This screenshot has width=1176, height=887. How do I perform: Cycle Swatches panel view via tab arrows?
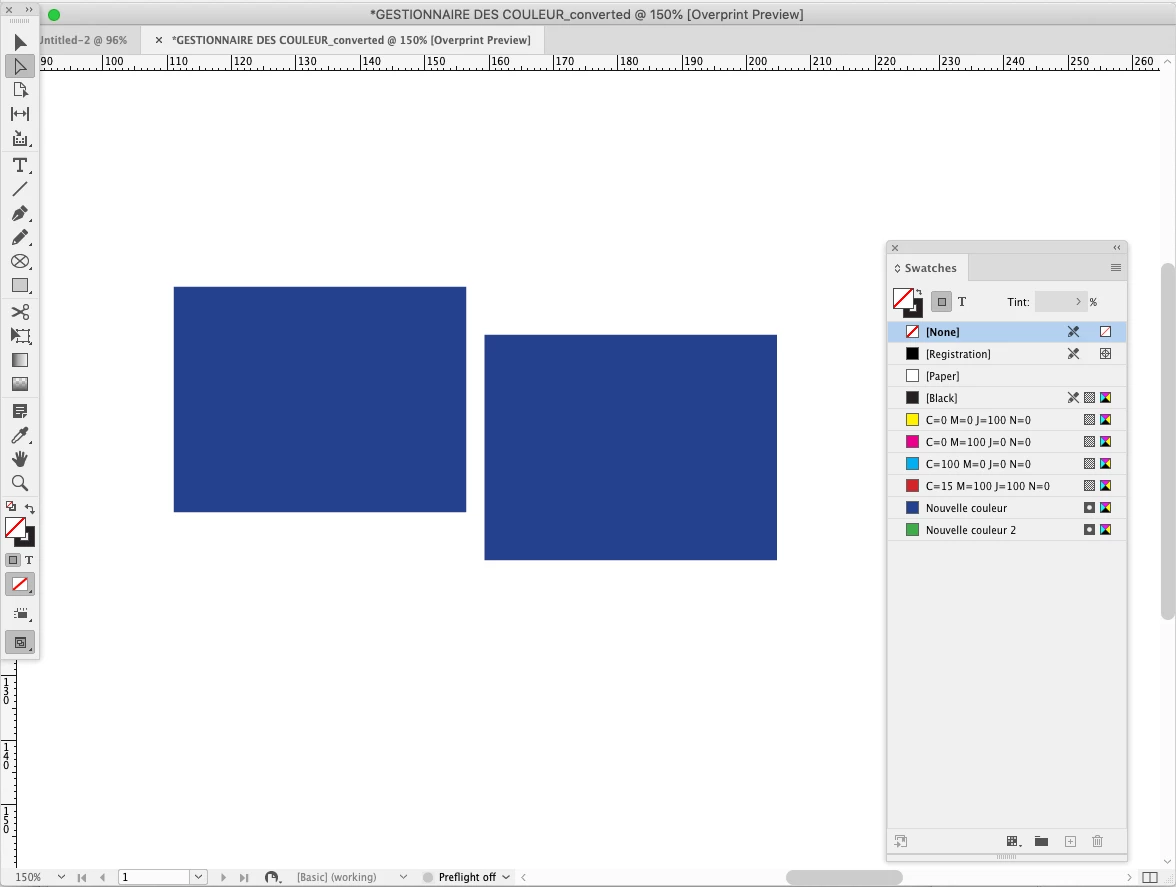(897, 268)
